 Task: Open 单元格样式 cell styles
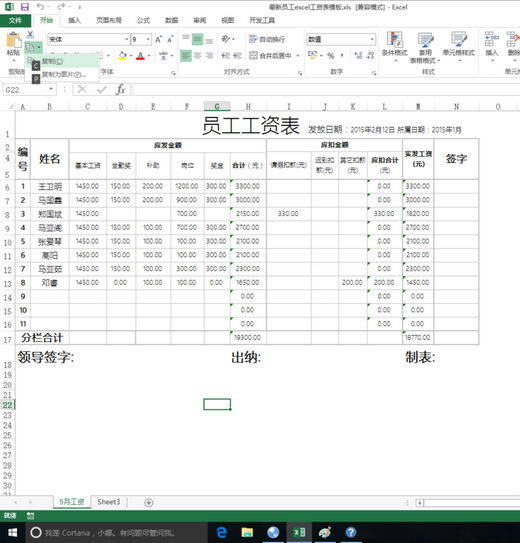459,46
